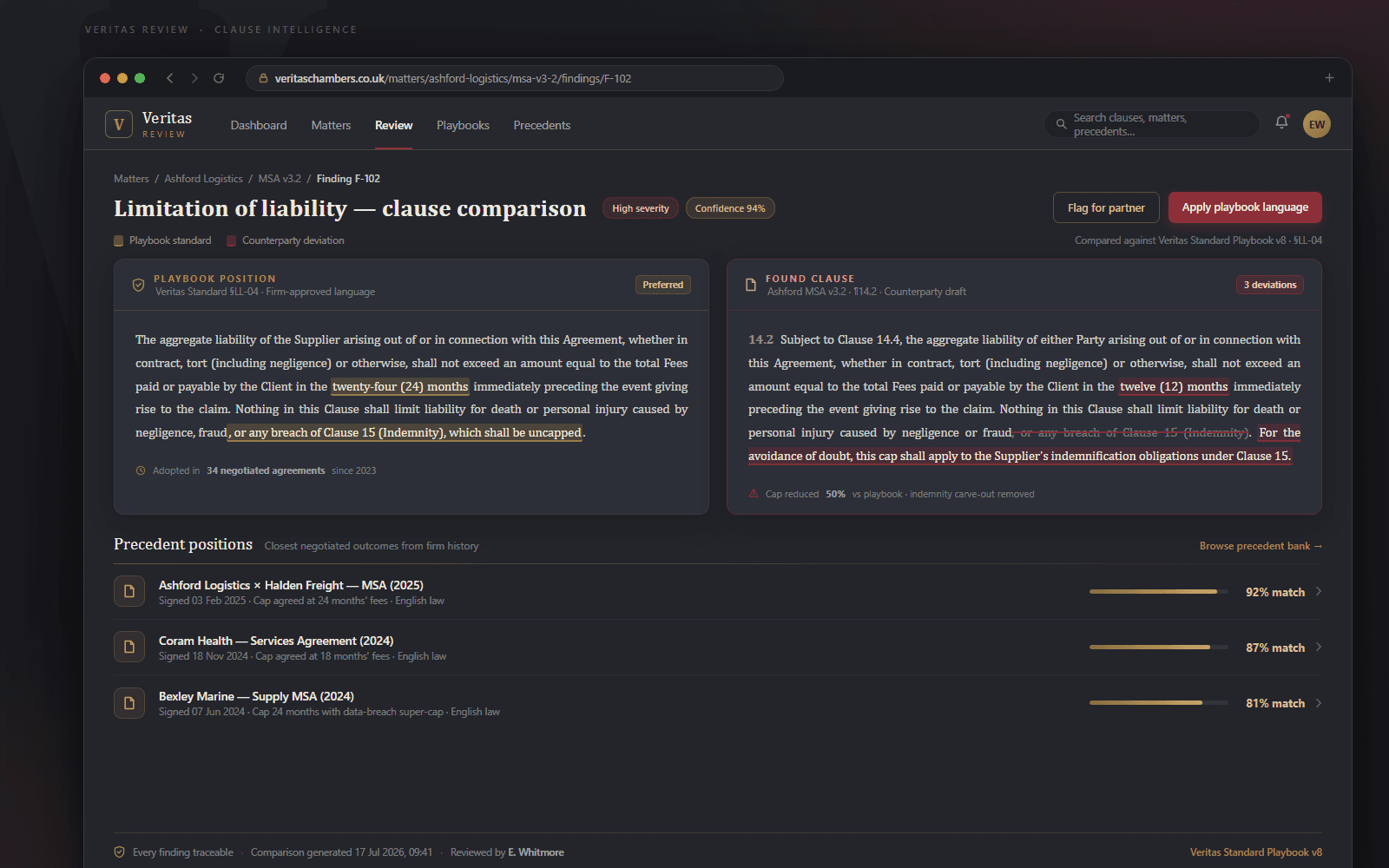Click highlighted 'twelve (12) months' deviation

tap(1174, 386)
